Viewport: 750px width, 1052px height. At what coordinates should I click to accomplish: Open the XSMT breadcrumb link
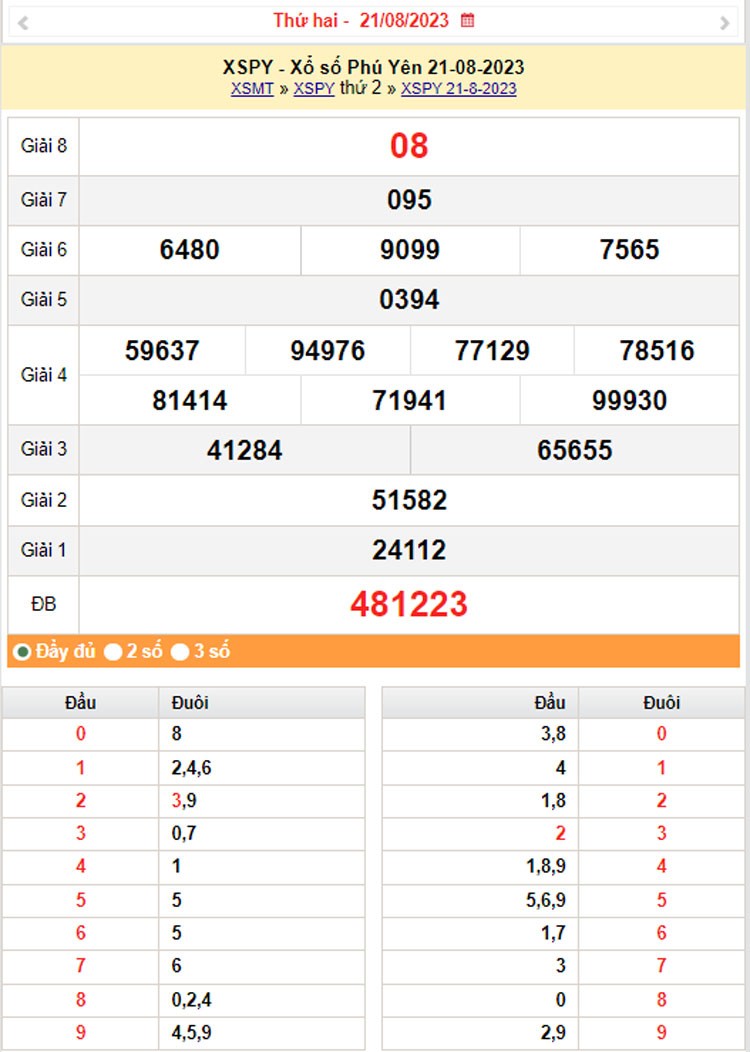[252, 88]
